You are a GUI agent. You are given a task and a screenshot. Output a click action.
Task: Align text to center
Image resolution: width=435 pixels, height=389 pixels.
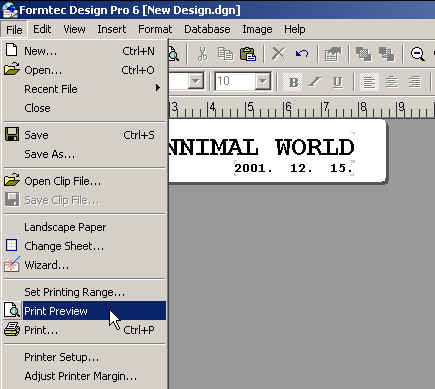[x=391, y=82]
